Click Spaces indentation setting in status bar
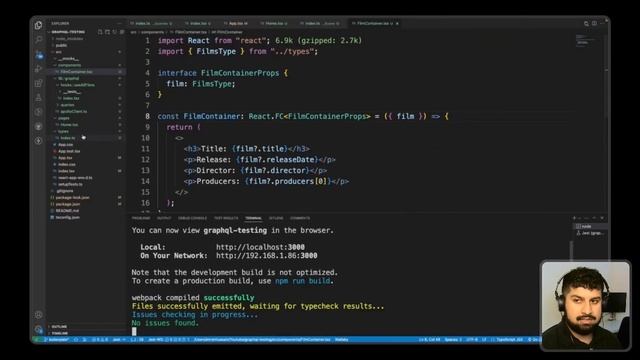This screenshot has width=640, height=360. pos(453,340)
